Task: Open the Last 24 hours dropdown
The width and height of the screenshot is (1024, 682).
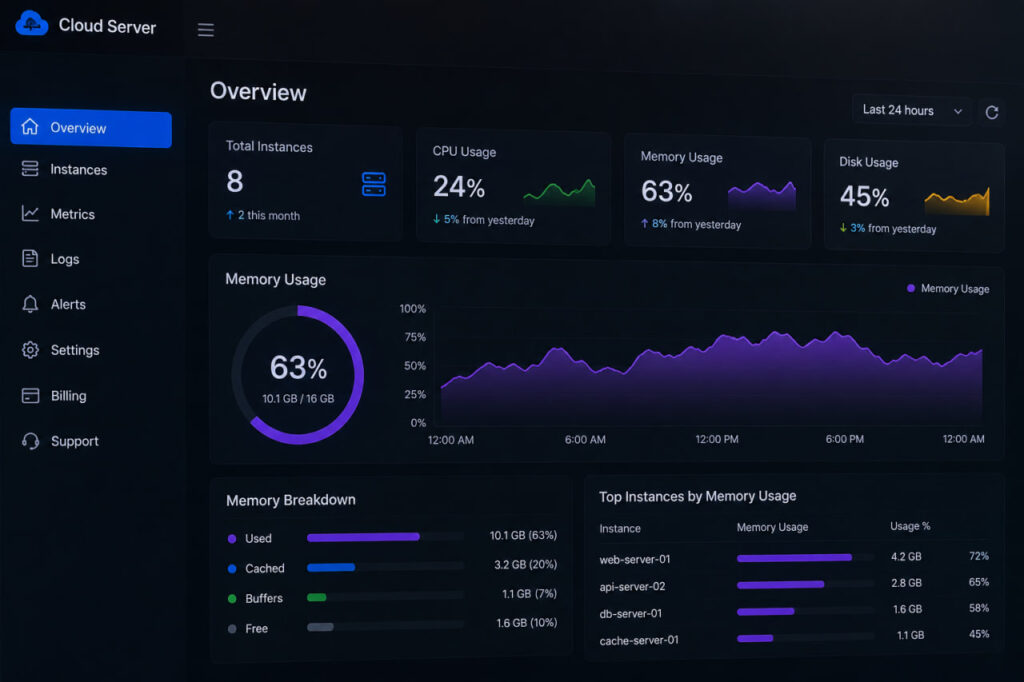Action: [x=912, y=110]
